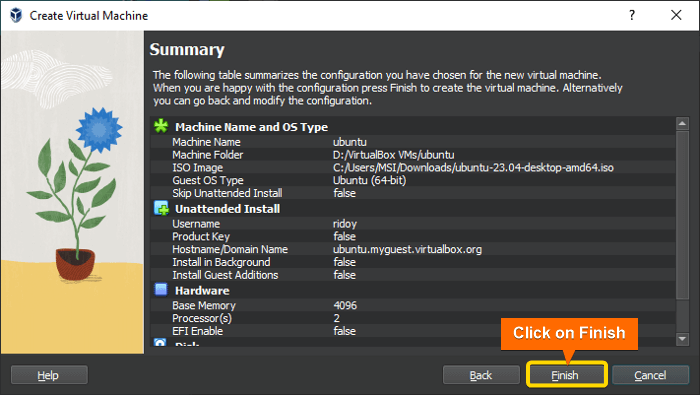Click the 4096 base memory value
The width and height of the screenshot is (700, 395).
pos(345,305)
